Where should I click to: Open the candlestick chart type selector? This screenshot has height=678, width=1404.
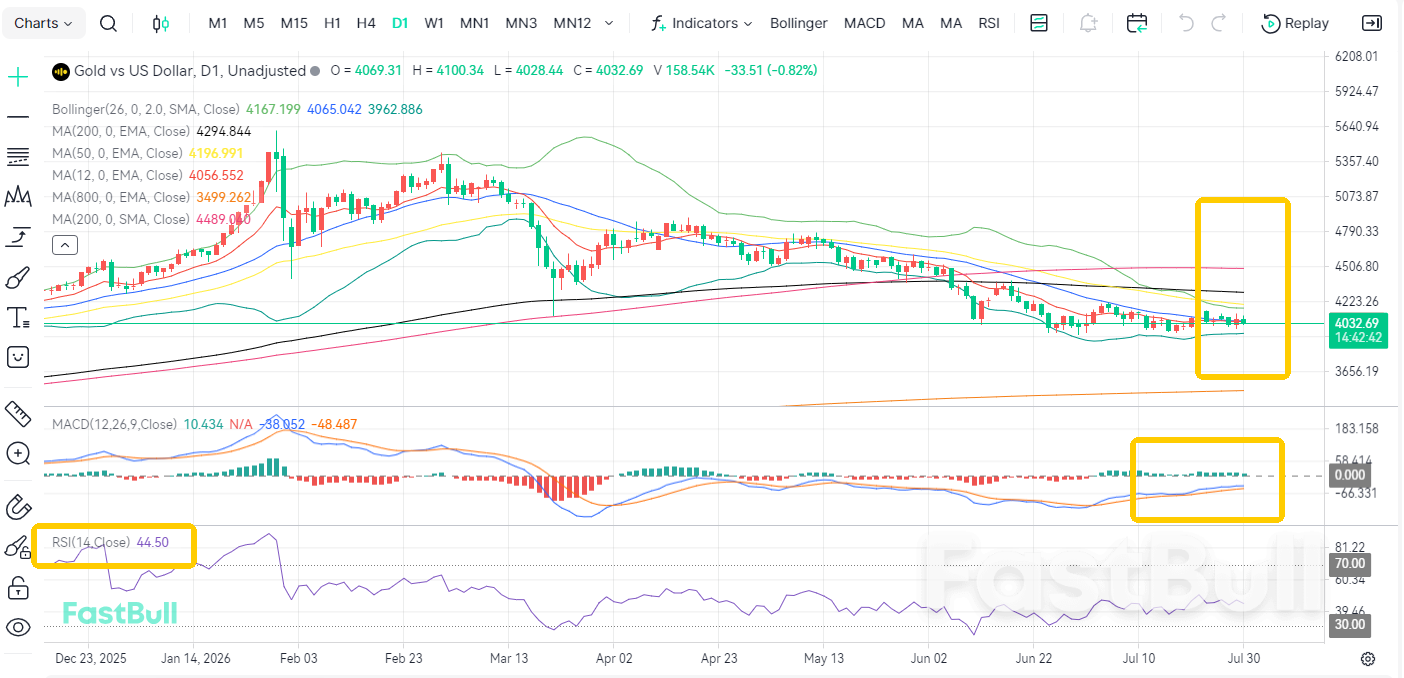(x=161, y=23)
